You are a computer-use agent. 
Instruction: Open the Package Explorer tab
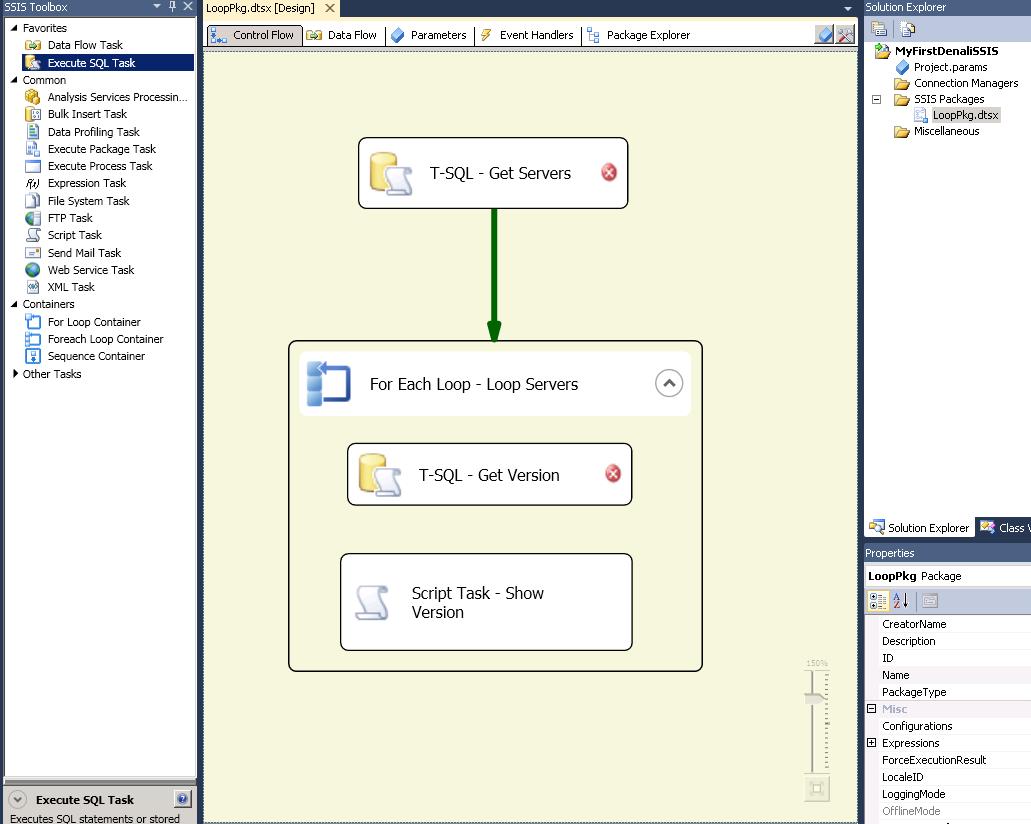[639, 35]
